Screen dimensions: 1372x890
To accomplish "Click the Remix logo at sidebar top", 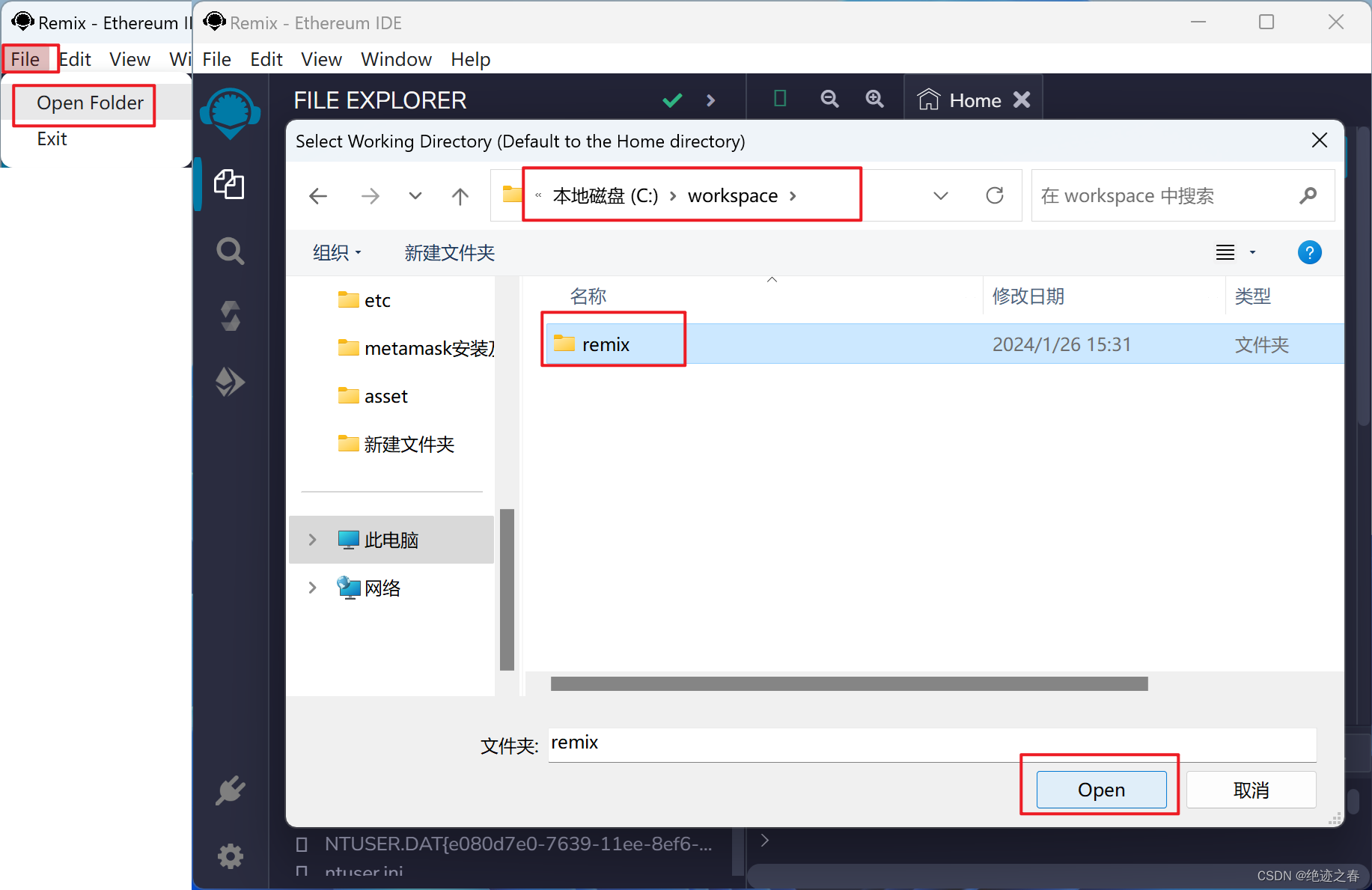I will click(230, 114).
